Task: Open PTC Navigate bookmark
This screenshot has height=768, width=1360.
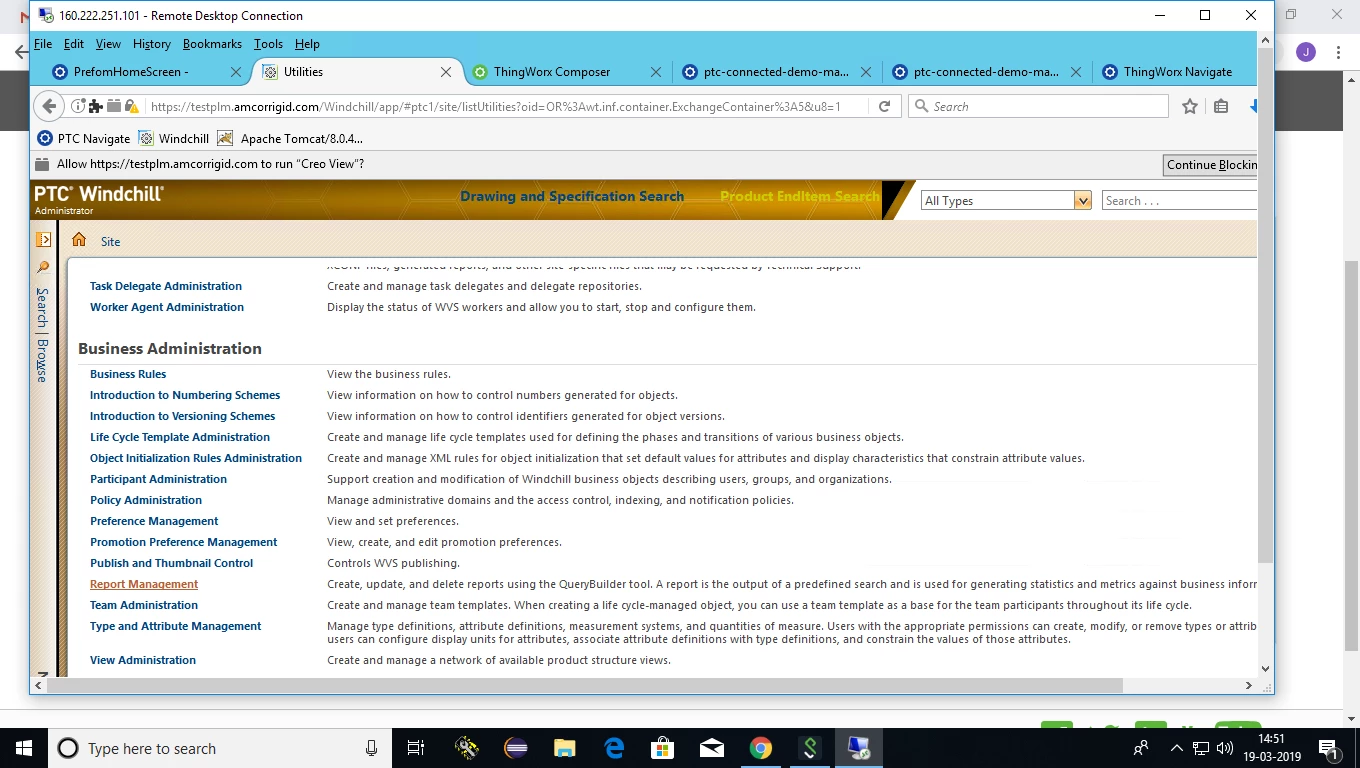Action: pyautogui.click(x=84, y=138)
